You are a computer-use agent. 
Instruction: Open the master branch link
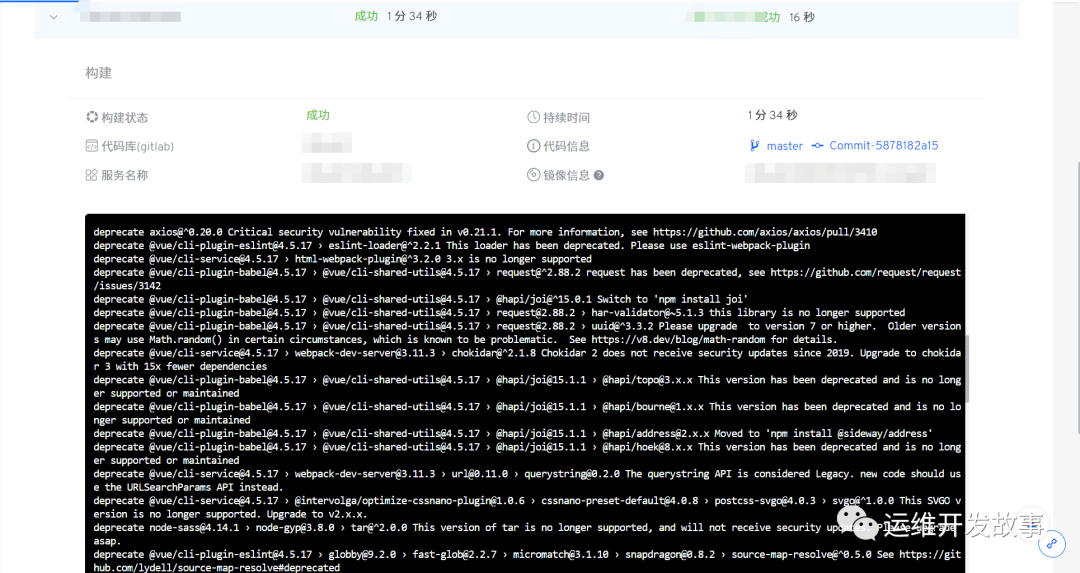[784, 146]
